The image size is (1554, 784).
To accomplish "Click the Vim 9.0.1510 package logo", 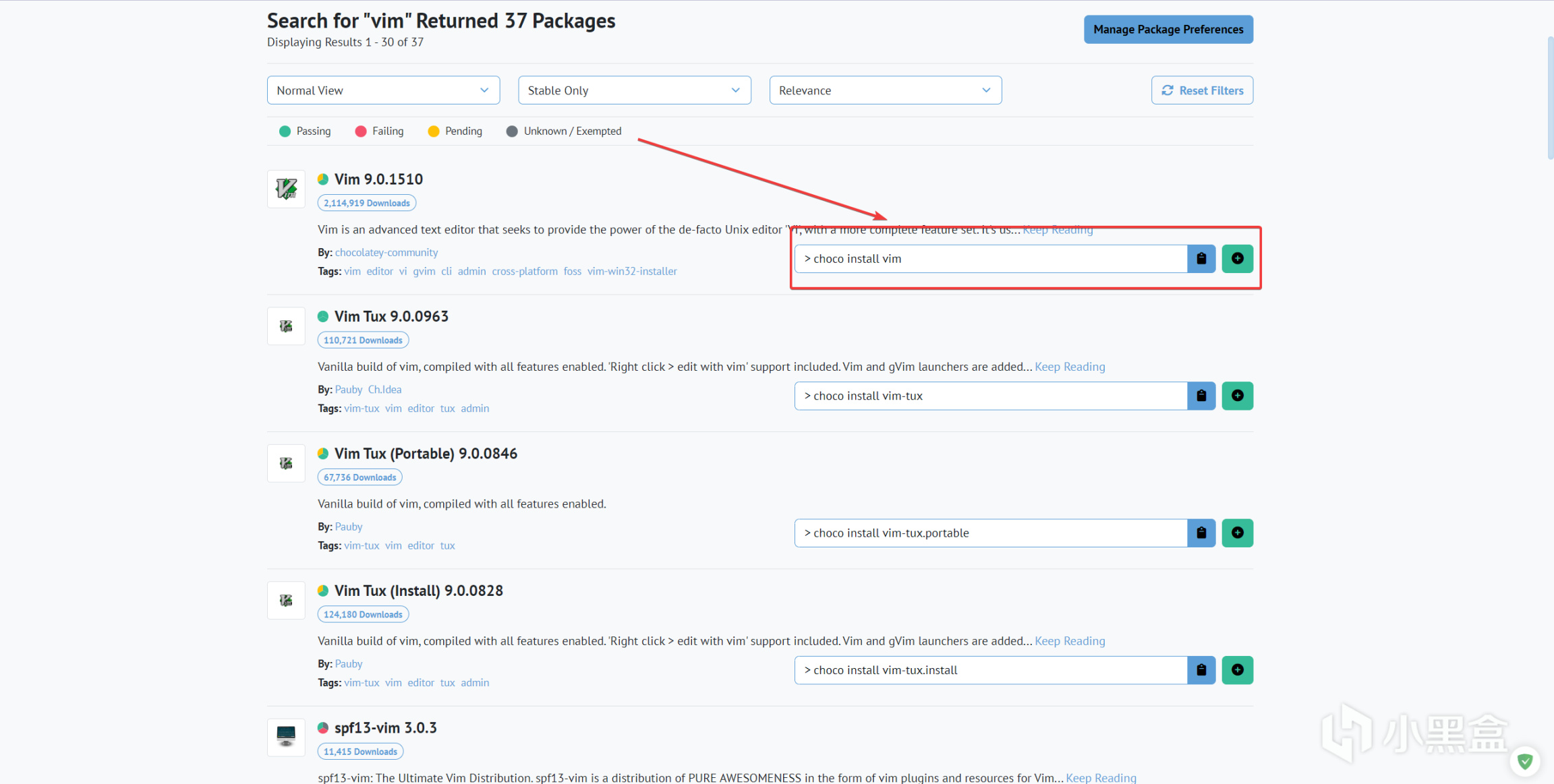I will 286,189.
